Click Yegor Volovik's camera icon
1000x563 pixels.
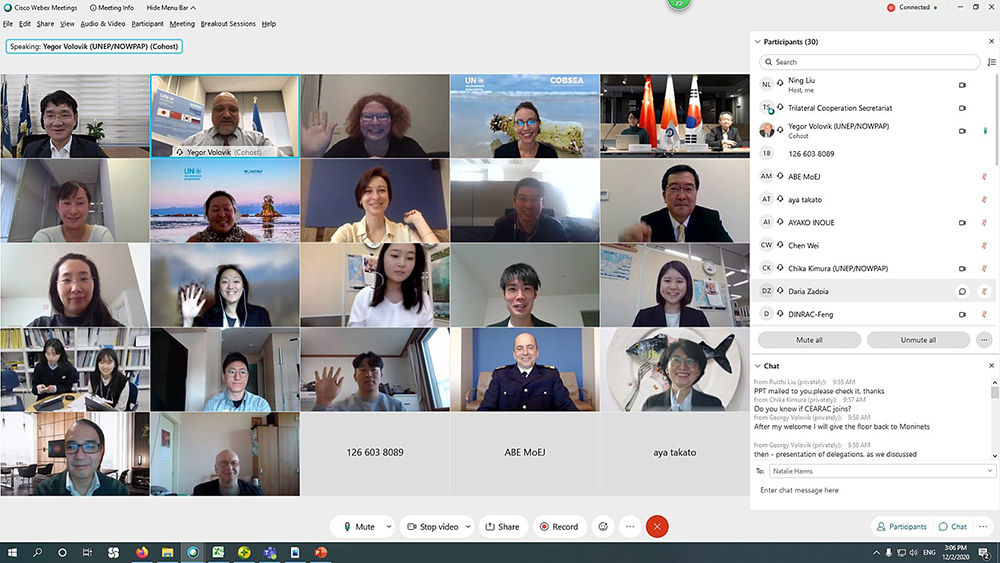click(962, 131)
